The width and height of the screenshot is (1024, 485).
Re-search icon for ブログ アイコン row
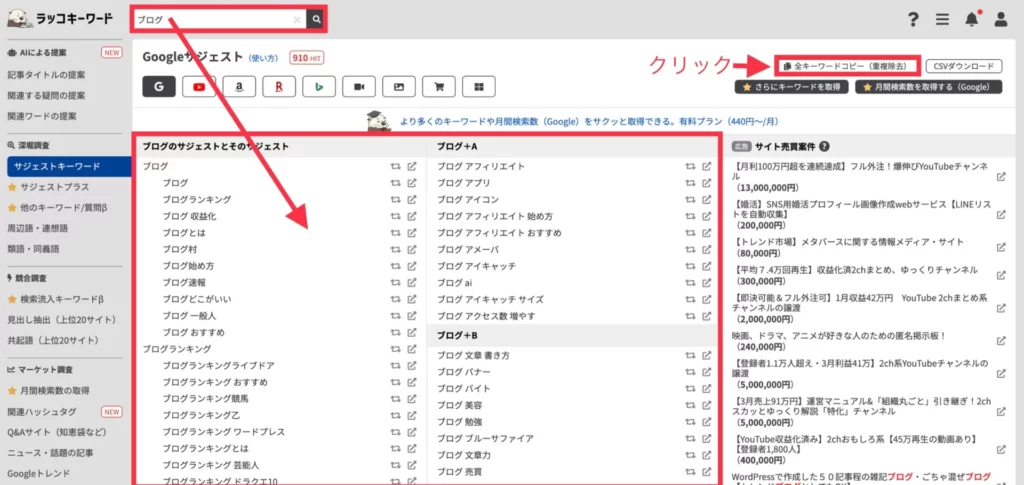point(690,199)
